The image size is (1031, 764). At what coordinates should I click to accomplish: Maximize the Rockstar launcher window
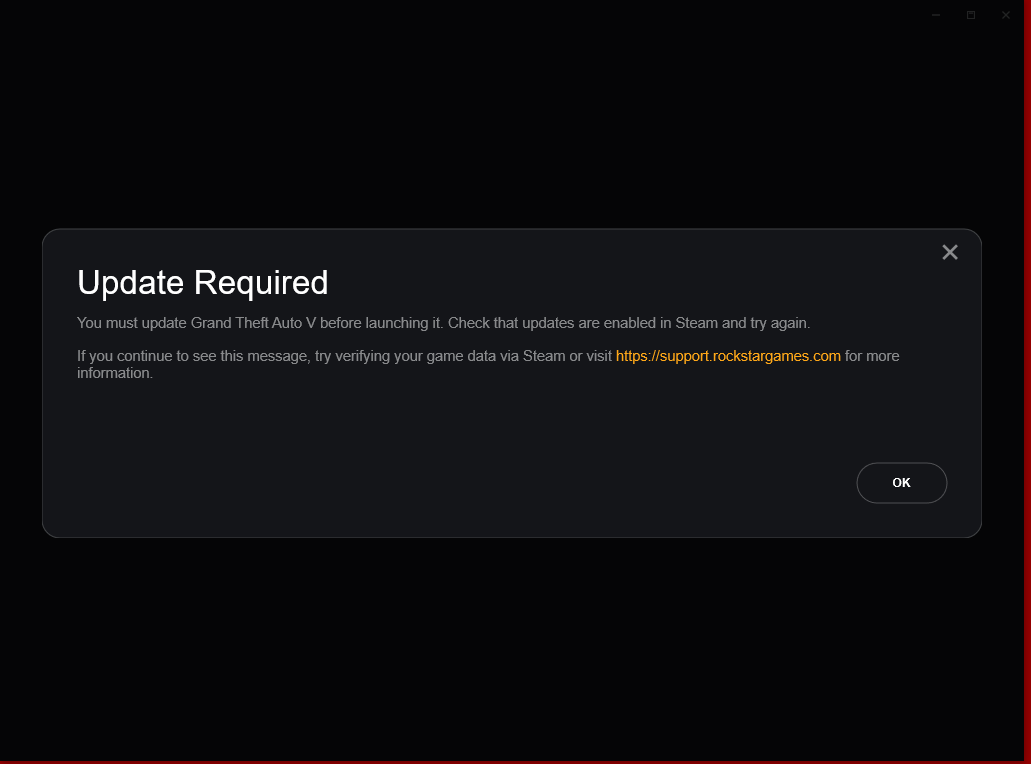click(x=971, y=15)
